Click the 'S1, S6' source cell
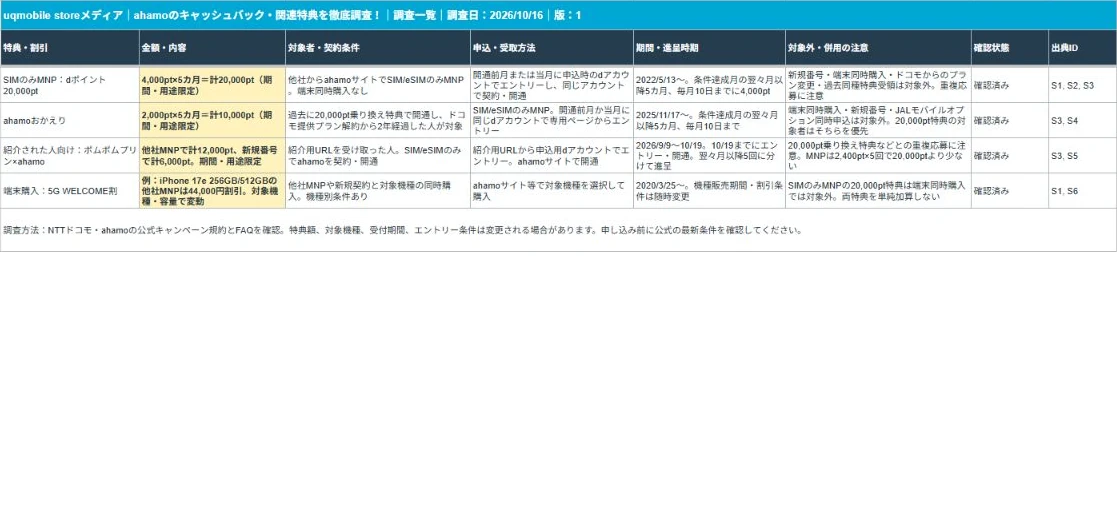 [1082, 190]
